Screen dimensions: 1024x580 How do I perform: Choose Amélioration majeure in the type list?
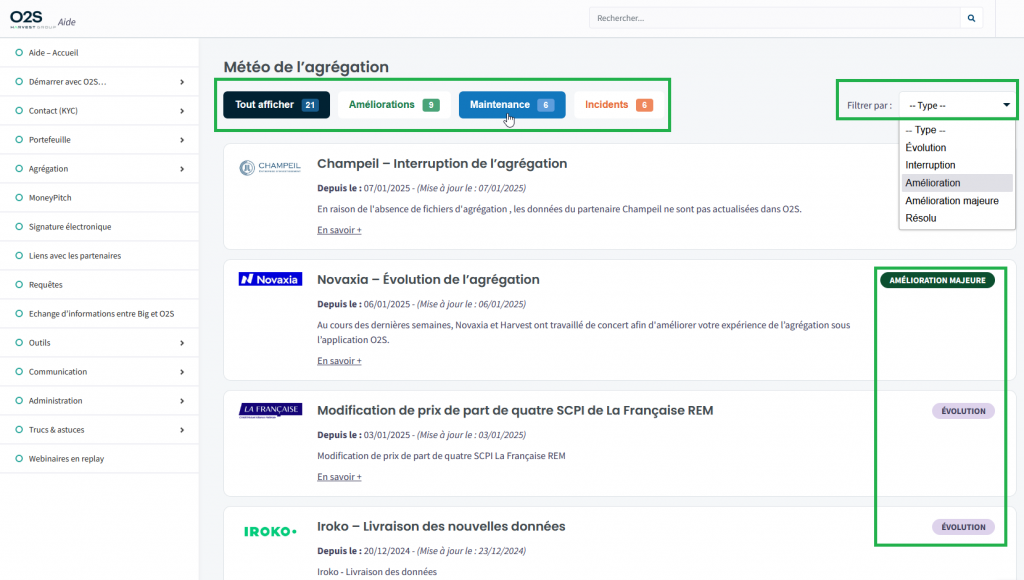click(951, 200)
